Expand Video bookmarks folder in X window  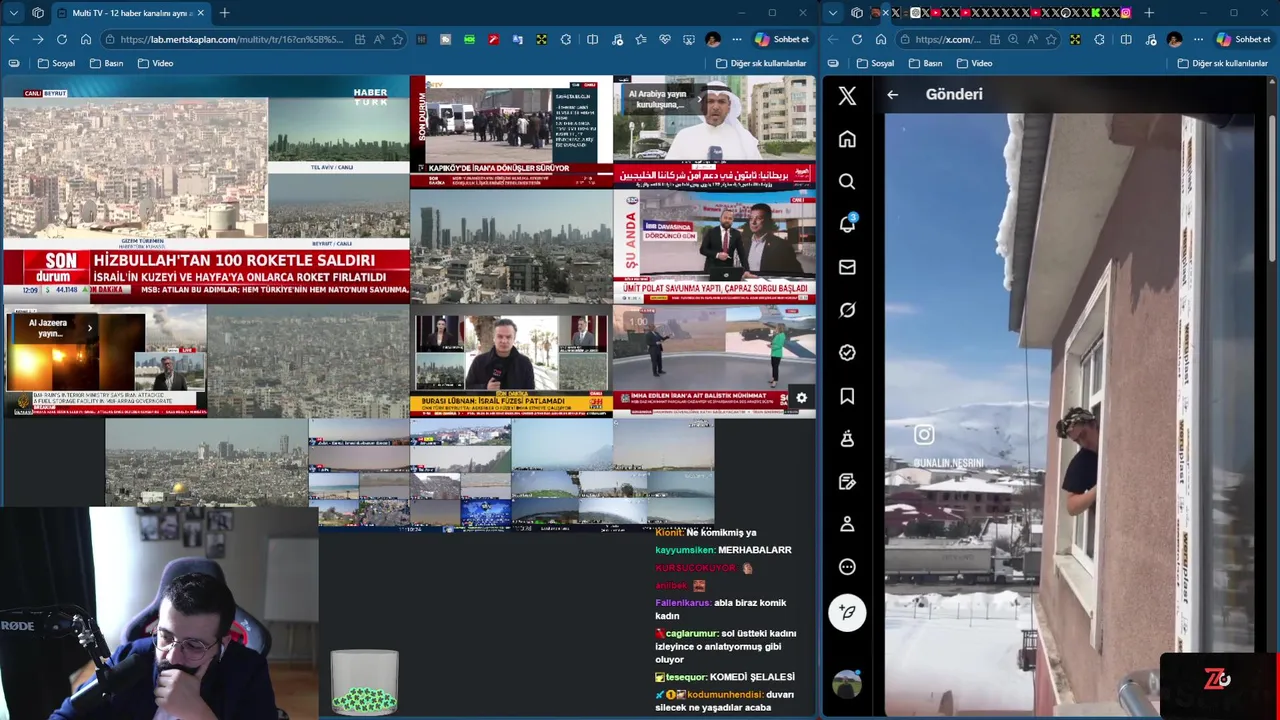[x=975, y=63]
